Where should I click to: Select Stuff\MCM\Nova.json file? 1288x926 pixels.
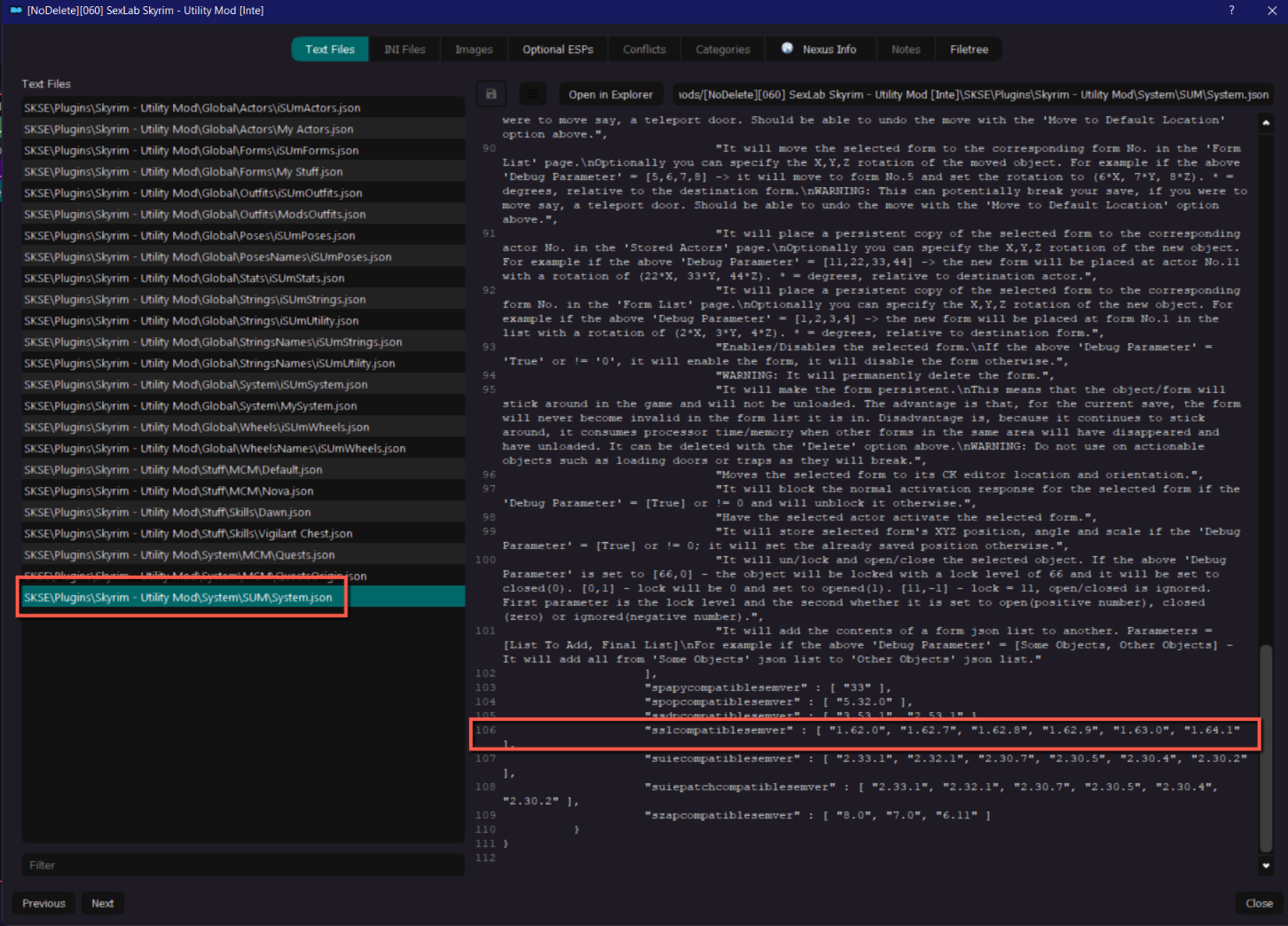[243, 490]
